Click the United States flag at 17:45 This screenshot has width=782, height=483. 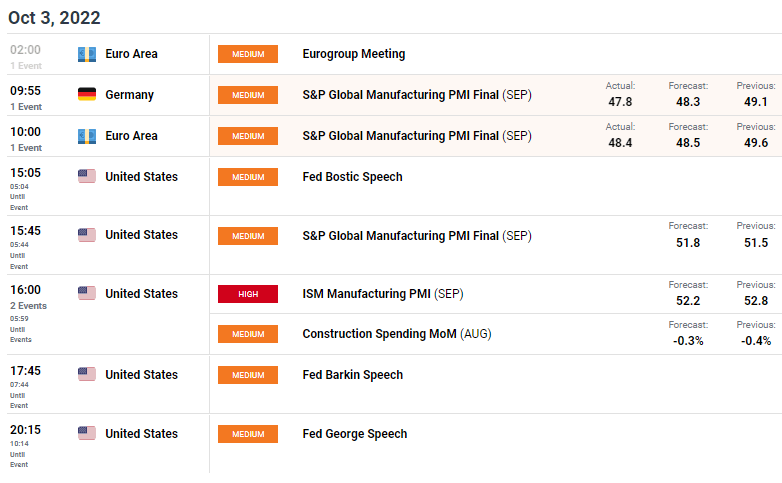[87, 374]
